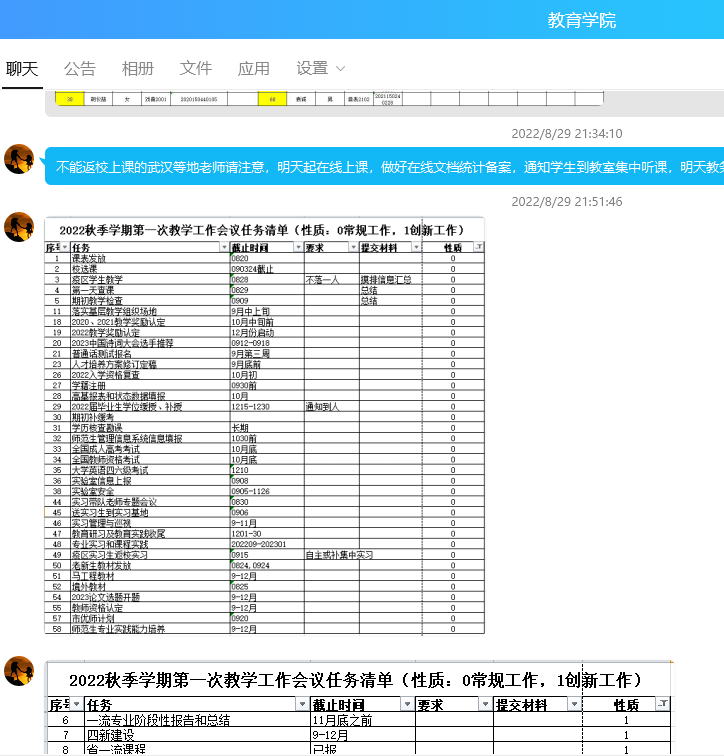Click 截止时间 filter arrow in bottom spreadsheet image
The height and width of the screenshot is (756, 724).
pyautogui.click(x=407, y=705)
